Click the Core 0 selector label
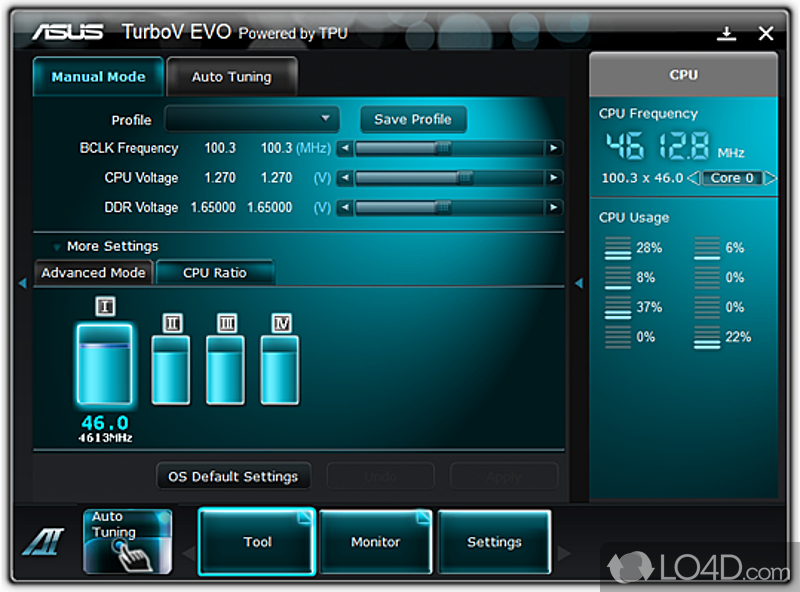Image resolution: width=800 pixels, height=592 pixels. point(732,178)
